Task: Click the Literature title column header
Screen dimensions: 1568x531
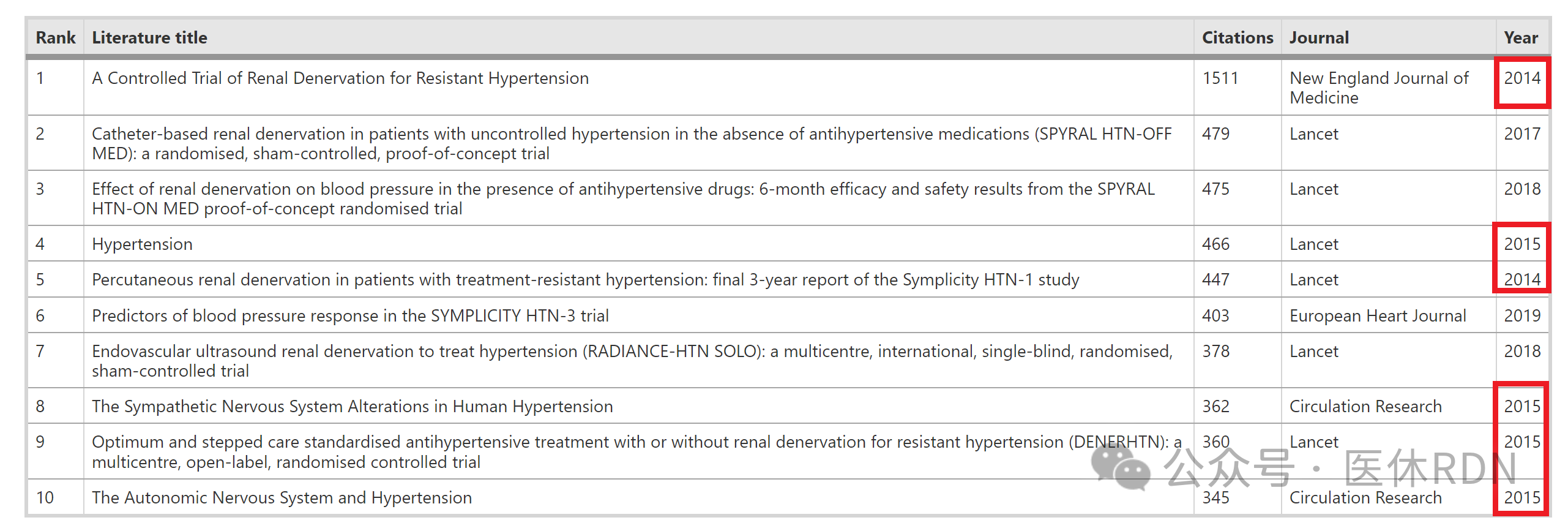Action: (x=150, y=38)
